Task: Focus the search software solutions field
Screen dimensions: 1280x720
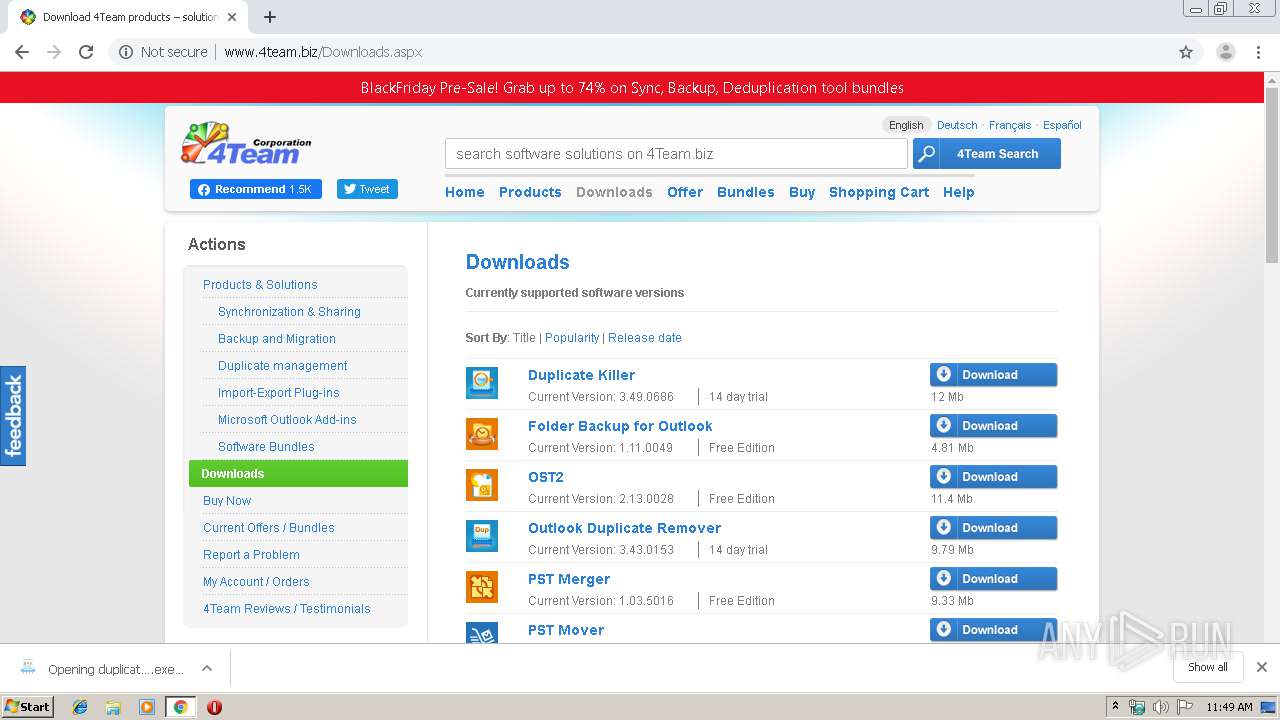Action: (676, 154)
